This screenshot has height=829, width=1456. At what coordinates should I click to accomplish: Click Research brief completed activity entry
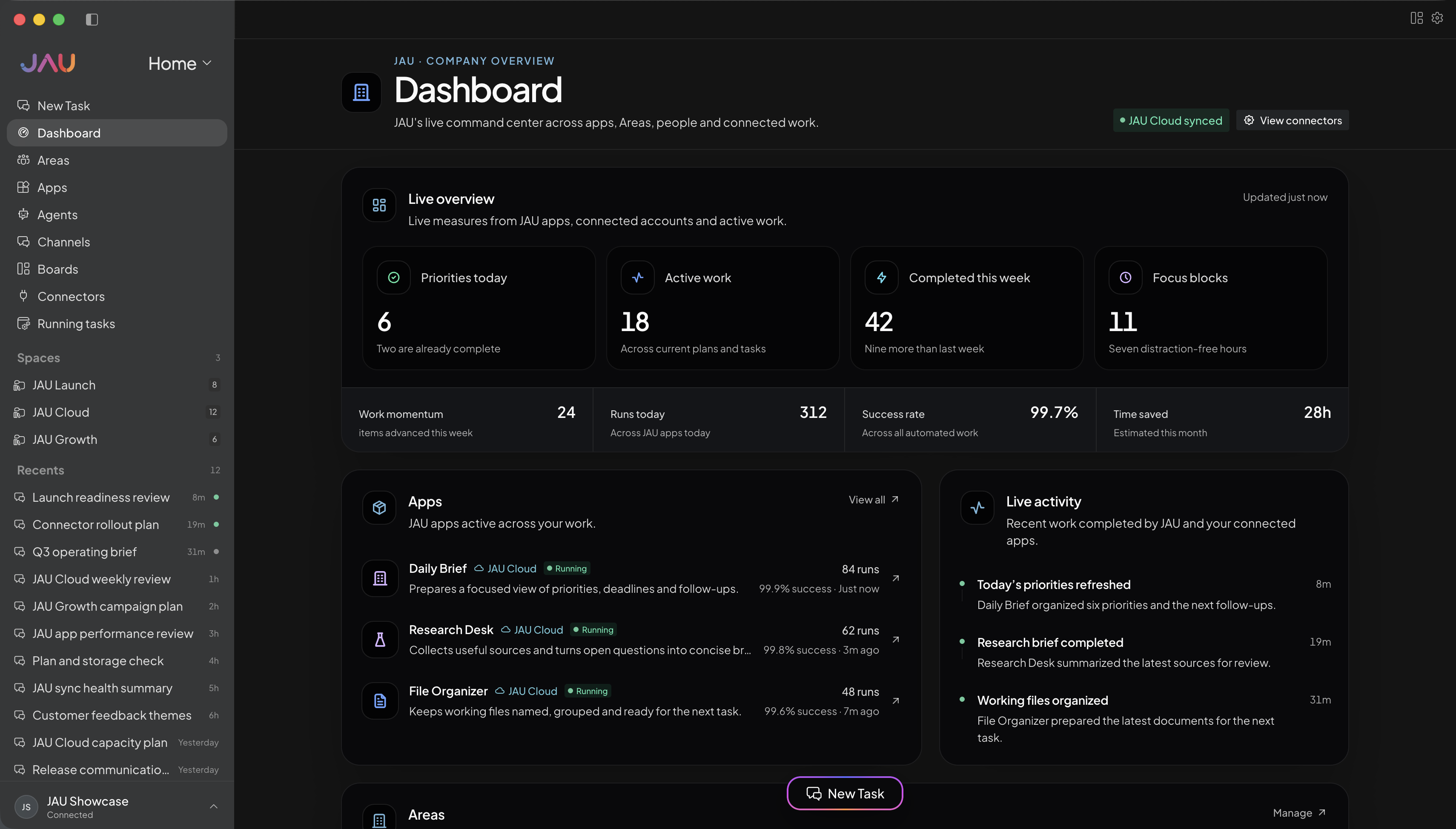coord(1145,652)
